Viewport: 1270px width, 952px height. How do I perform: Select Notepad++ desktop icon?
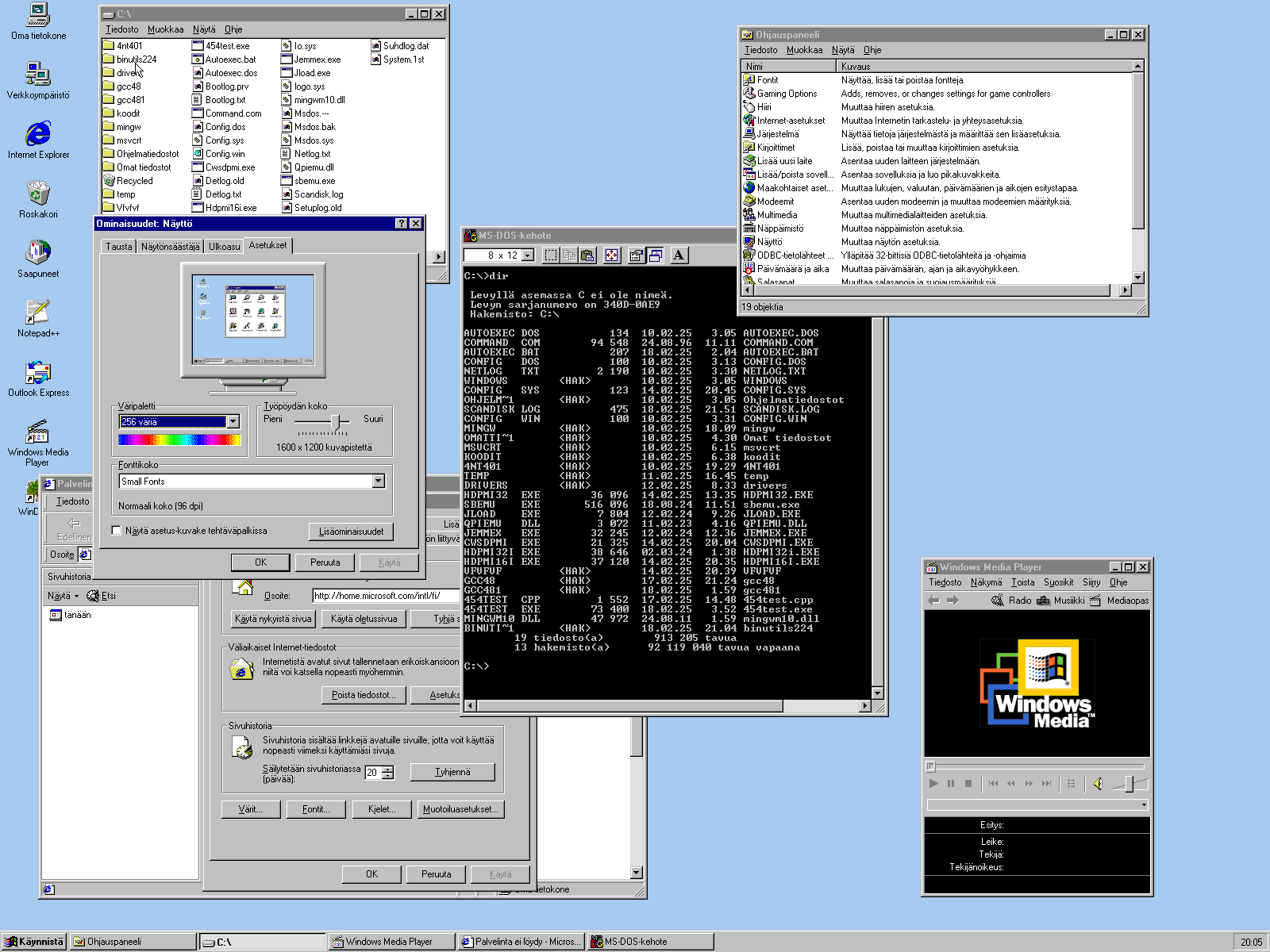tap(38, 319)
